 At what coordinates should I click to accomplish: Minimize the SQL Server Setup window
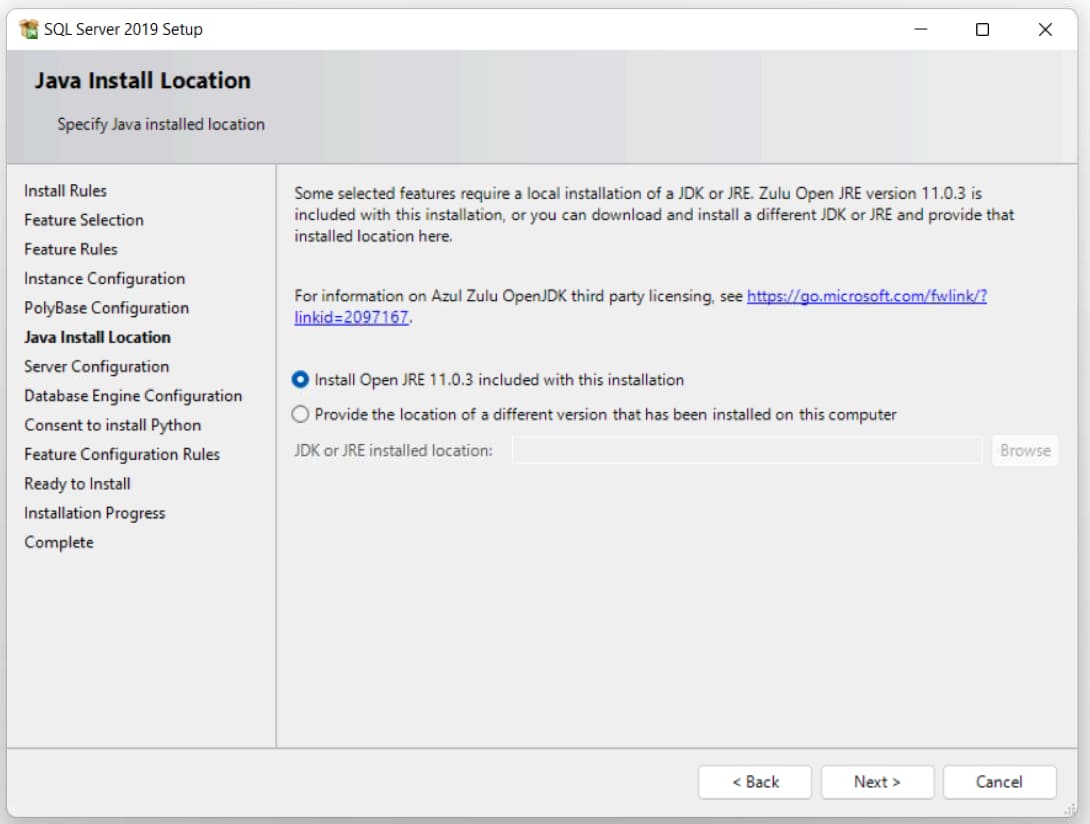[x=920, y=30]
